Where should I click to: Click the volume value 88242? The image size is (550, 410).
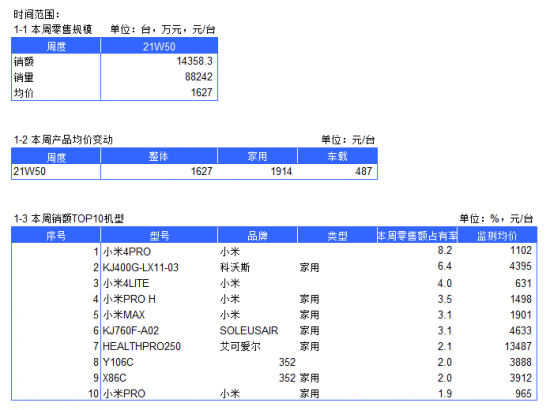(199, 77)
